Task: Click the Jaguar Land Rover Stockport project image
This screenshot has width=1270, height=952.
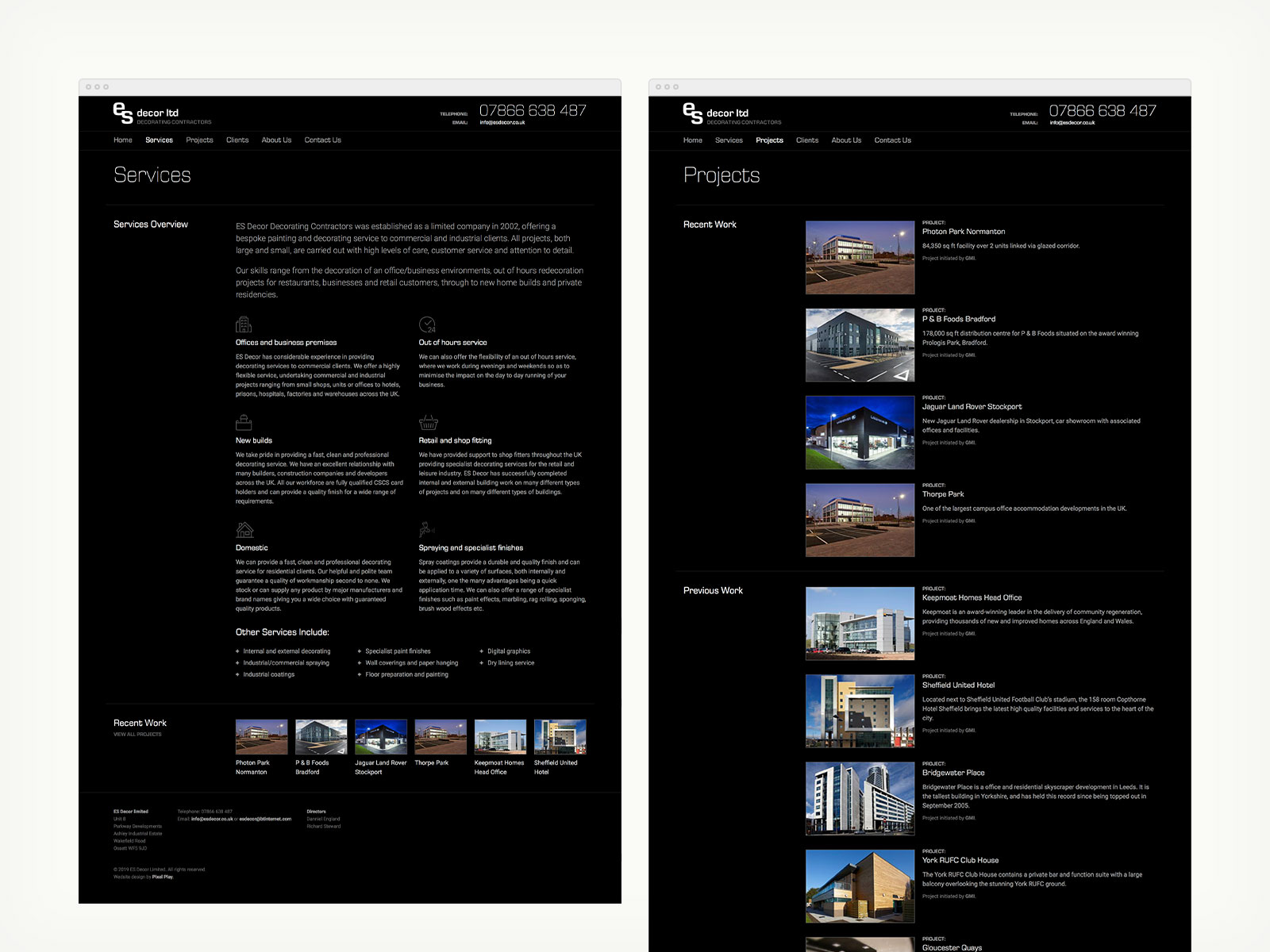Action: pyautogui.click(x=860, y=433)
